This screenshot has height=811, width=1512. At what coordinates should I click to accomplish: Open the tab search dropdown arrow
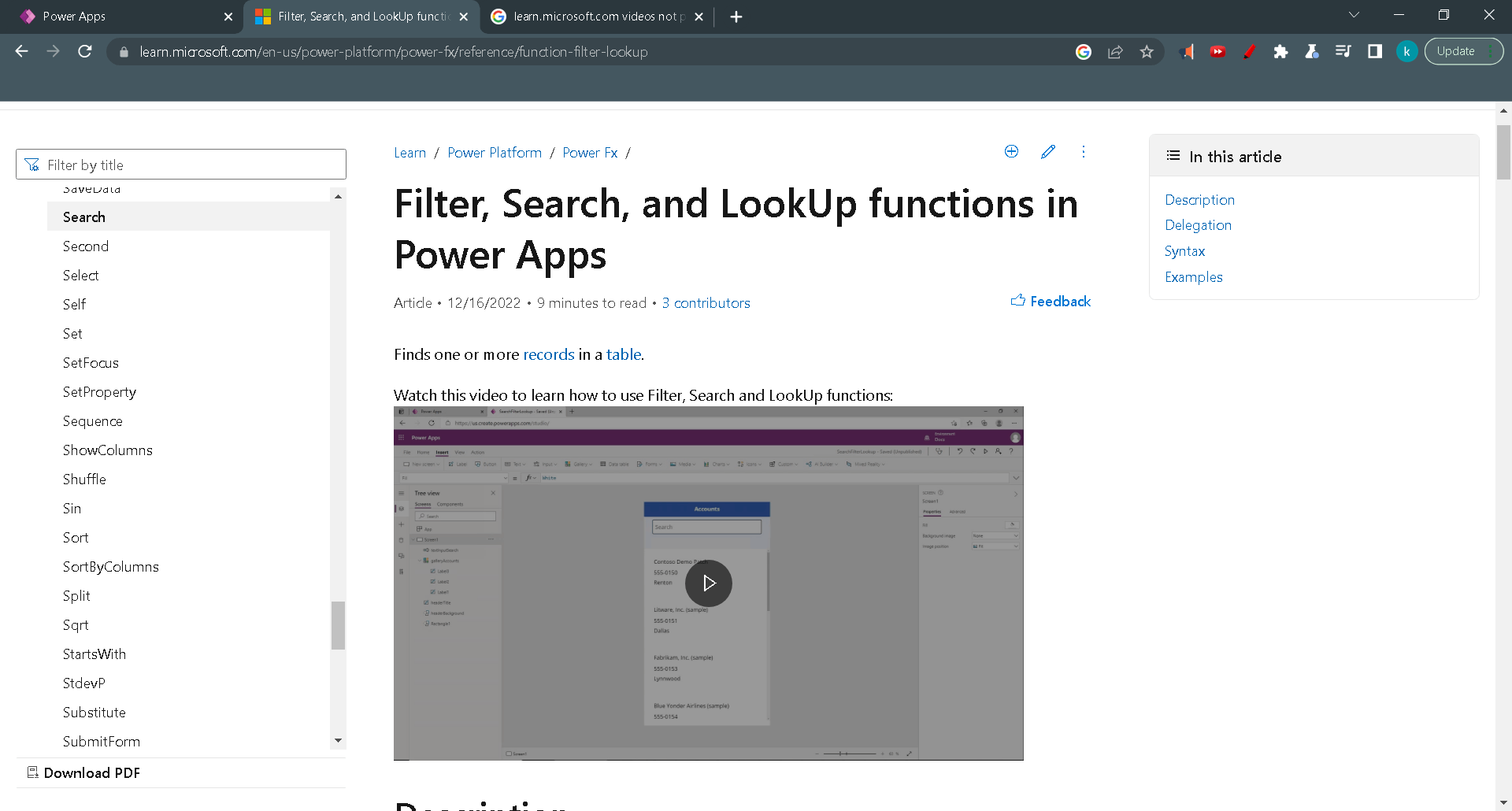1354,15
